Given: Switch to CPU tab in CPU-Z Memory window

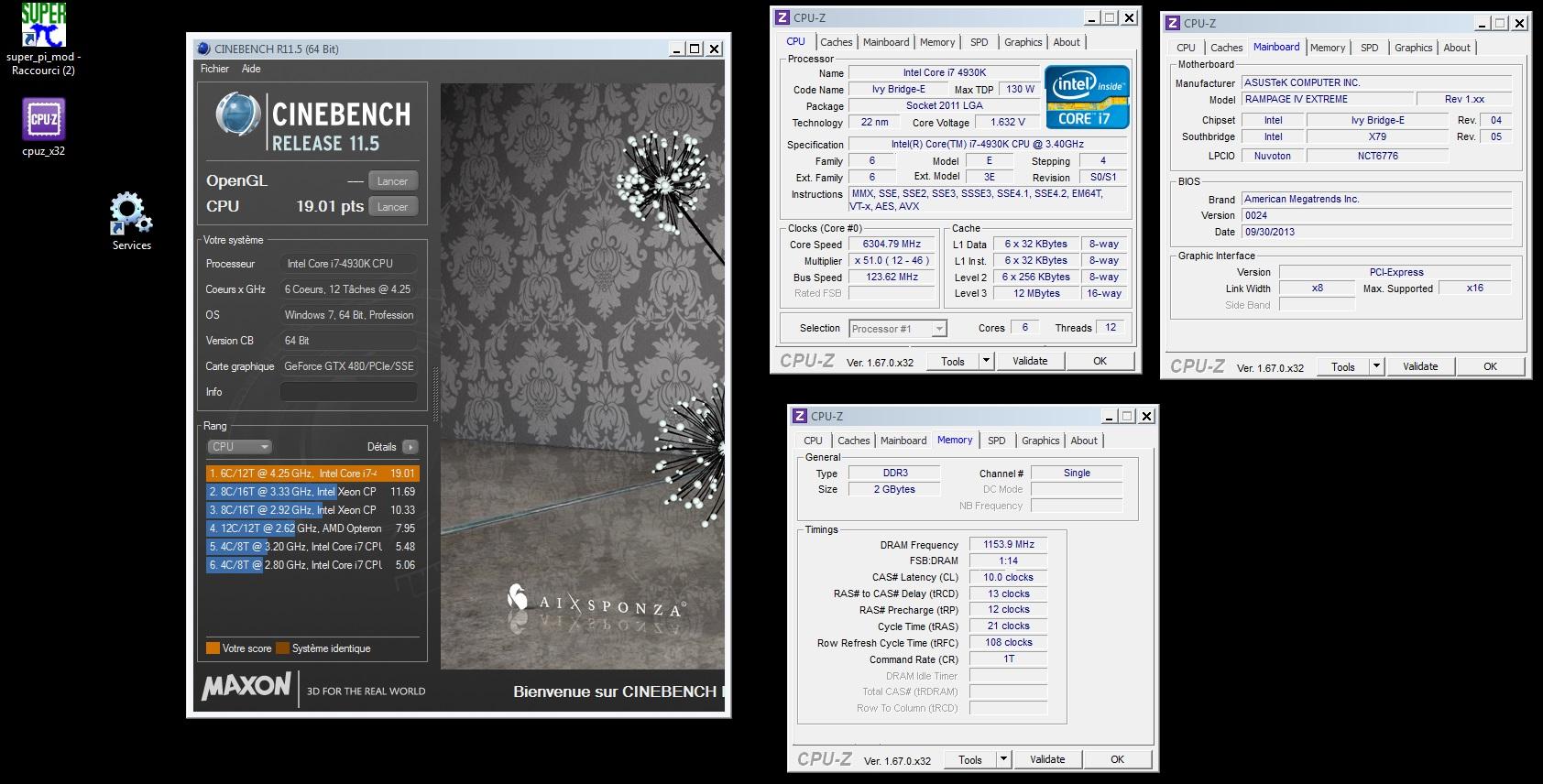Looking at the screenshot, I should point(813,441).
